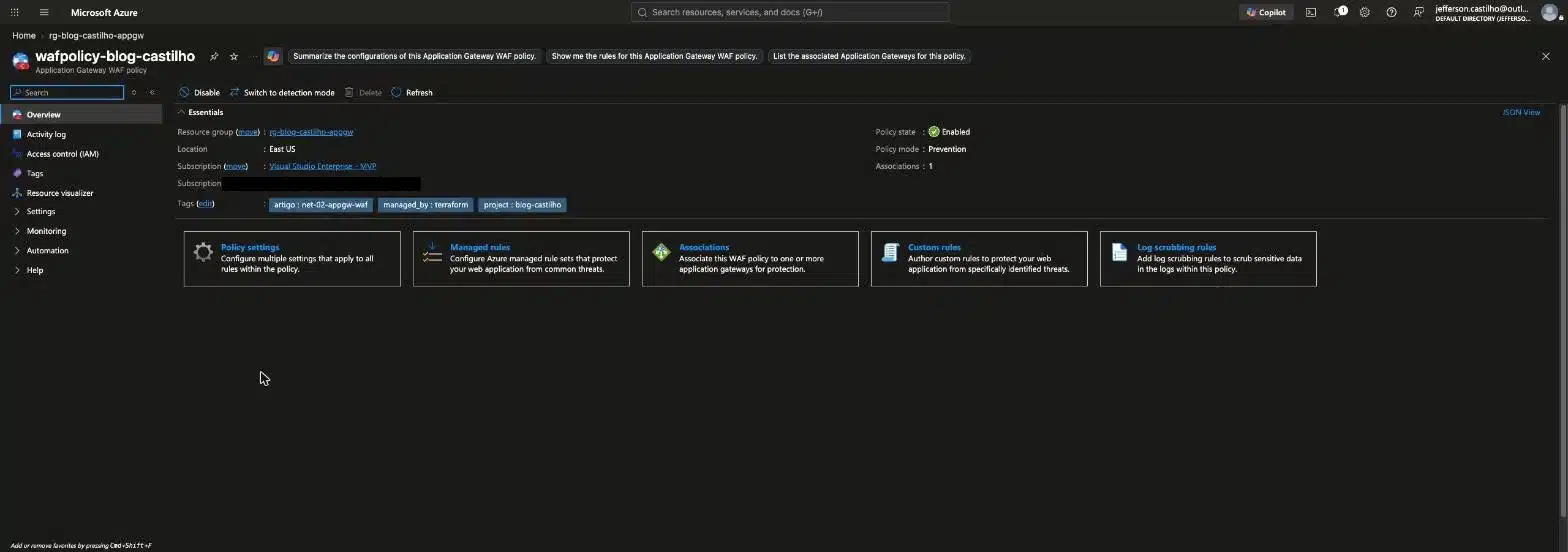This screenshot has width=1568, height=552.
Task: Open the Policy settings card
Action: 292,258
